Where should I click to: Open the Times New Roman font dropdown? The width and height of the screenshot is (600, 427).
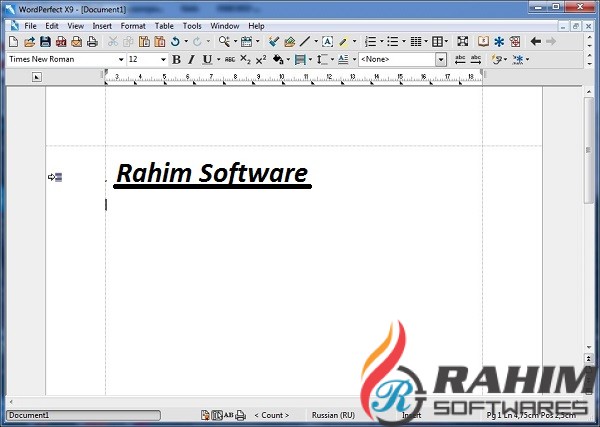[x=121, y=59]
